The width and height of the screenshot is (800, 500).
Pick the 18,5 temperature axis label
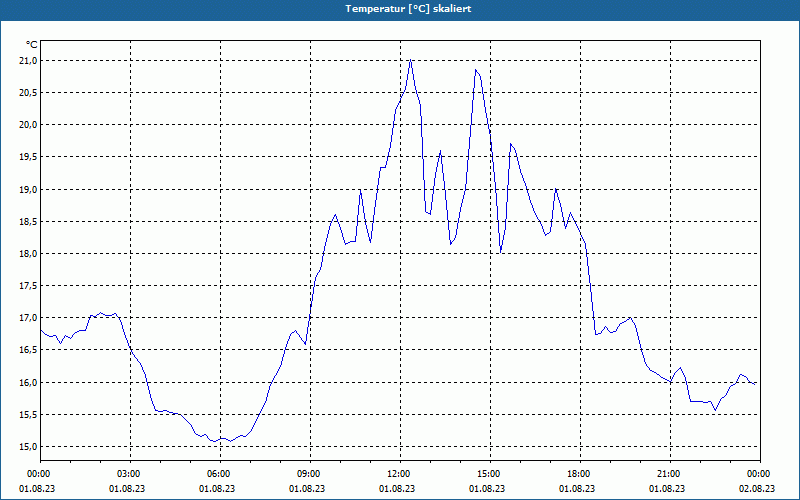tap(28, 221)
